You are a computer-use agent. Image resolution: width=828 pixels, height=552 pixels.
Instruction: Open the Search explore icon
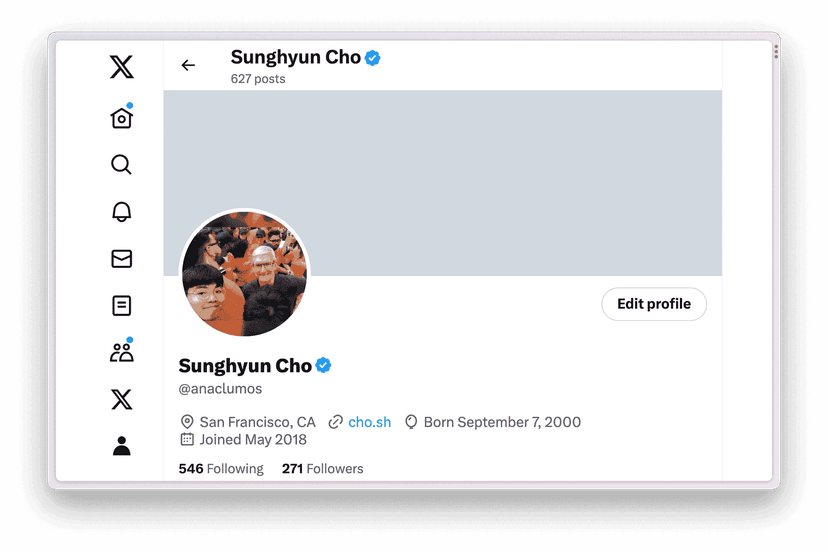pos(121,164)
